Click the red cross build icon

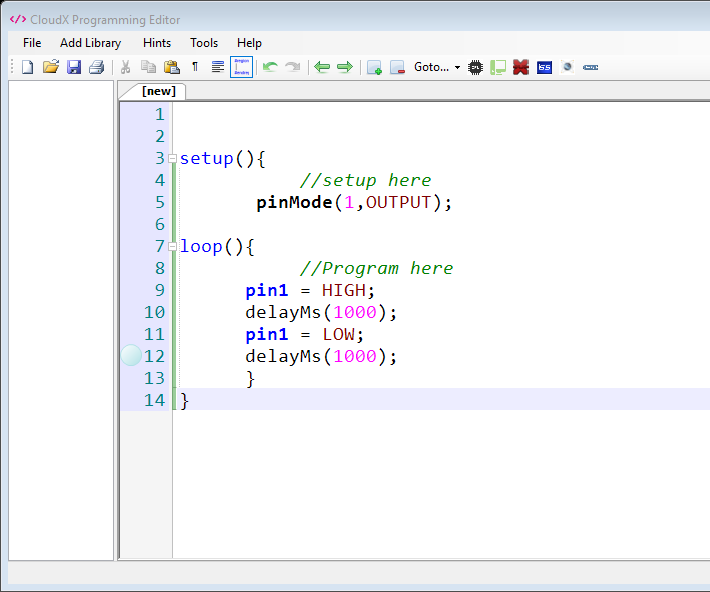(x=520, y=67)
